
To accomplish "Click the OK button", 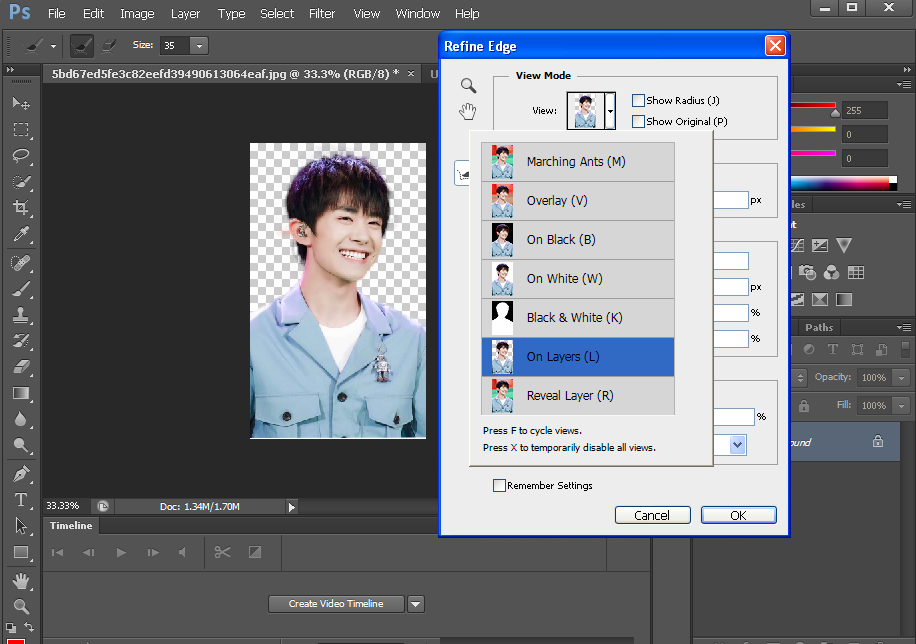I will click(x=738, y=515).
